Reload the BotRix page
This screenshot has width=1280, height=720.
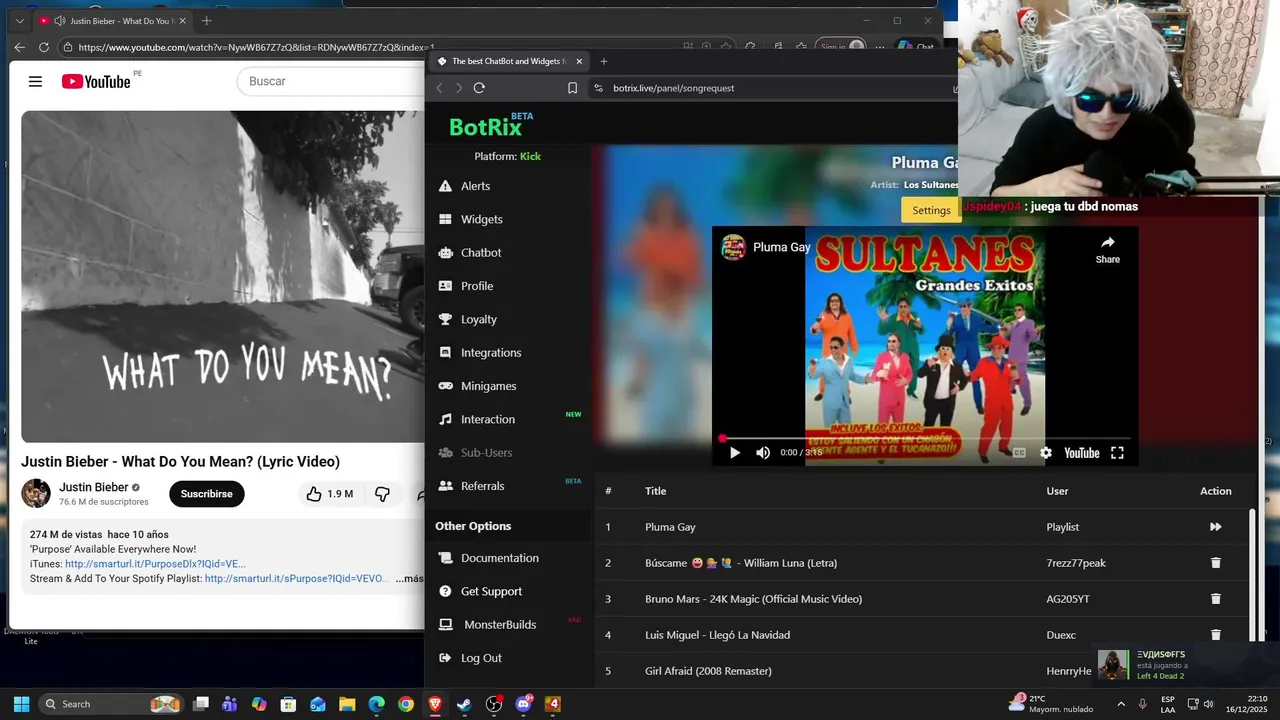tap(479, 88)
